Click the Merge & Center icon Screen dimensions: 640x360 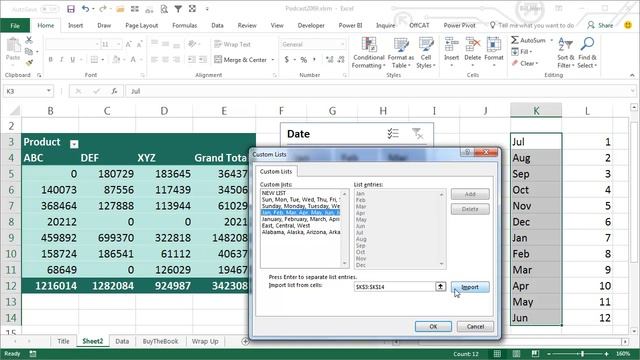(x=218, y=60)
